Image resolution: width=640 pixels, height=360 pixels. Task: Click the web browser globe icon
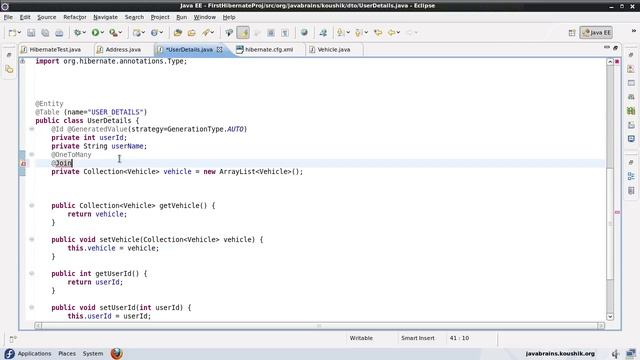304,33
